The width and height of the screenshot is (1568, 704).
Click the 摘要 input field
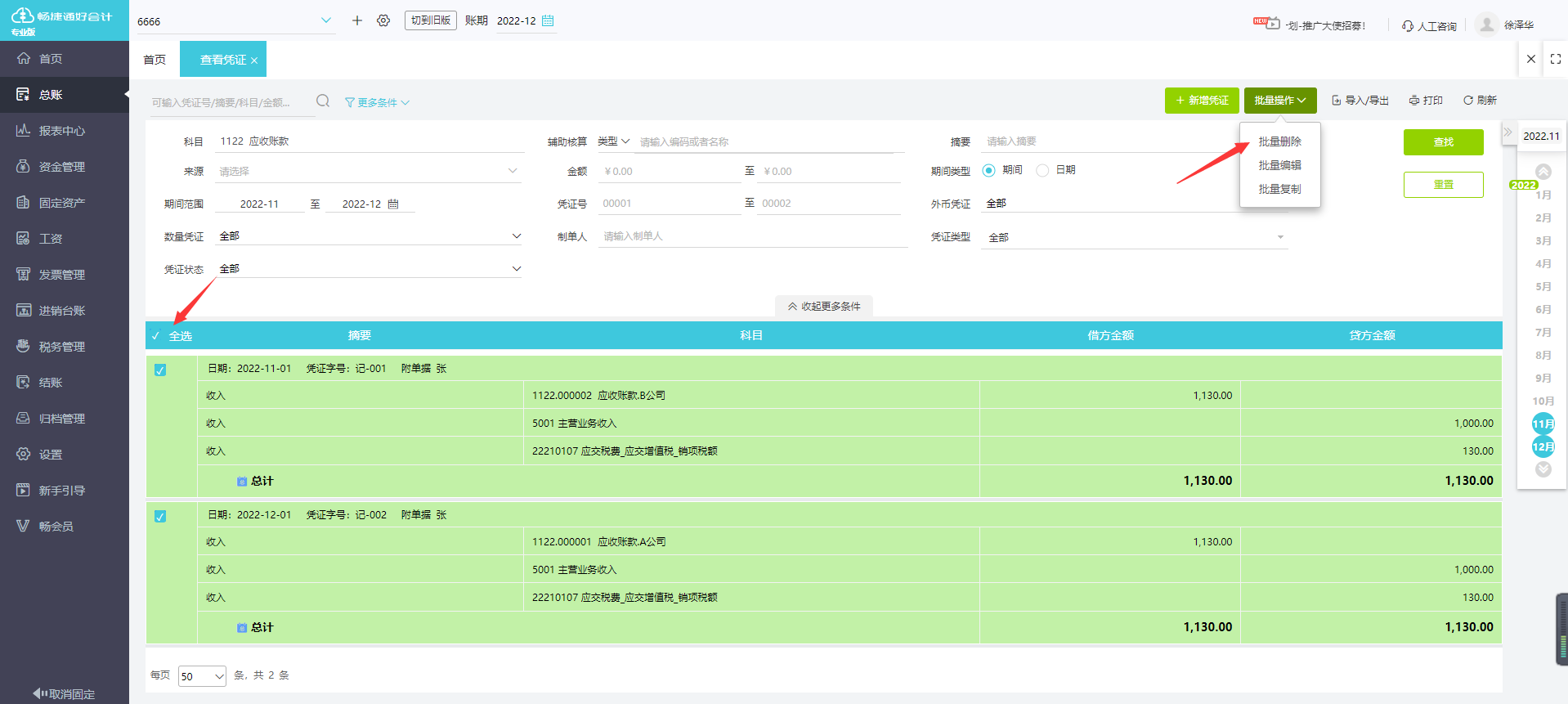(x=1104, y=141)
